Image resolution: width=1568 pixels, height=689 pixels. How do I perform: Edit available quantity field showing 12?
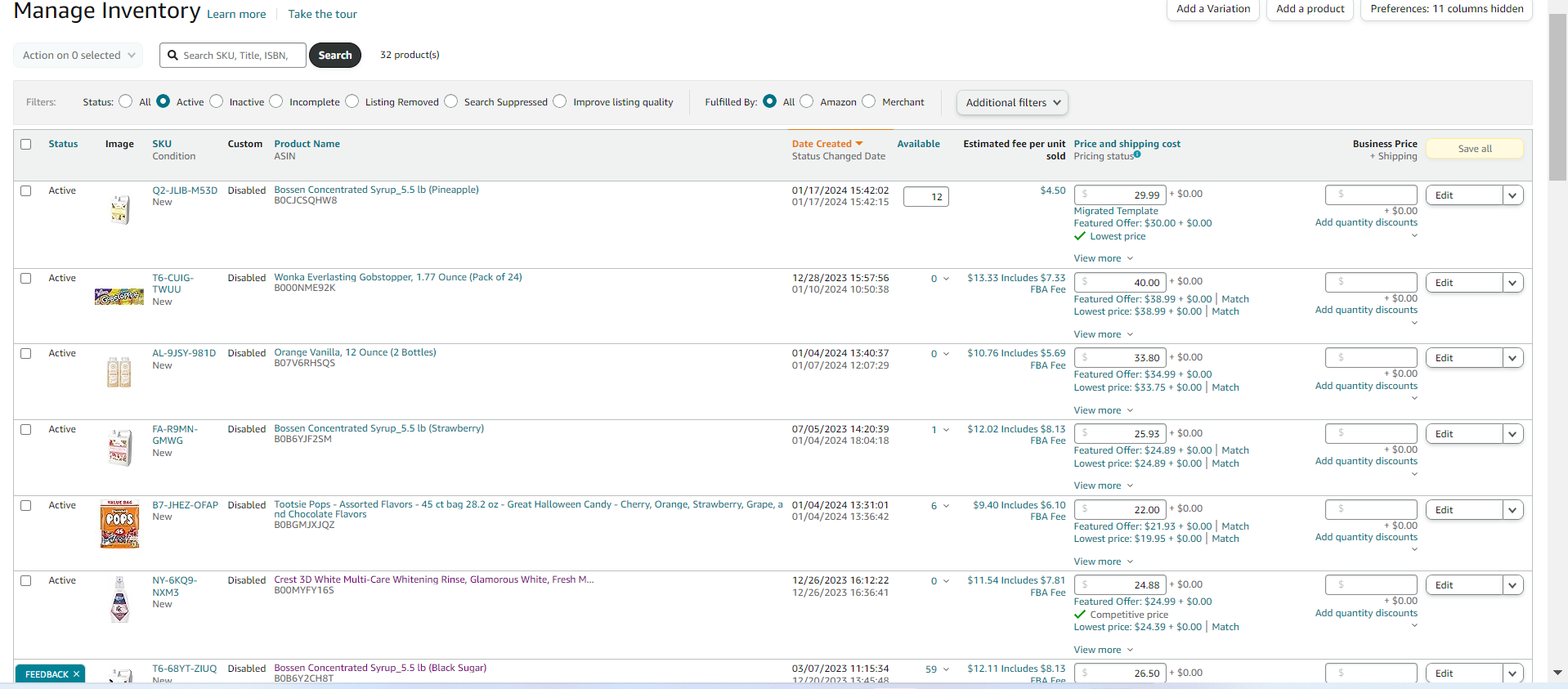tap(925, 197)
